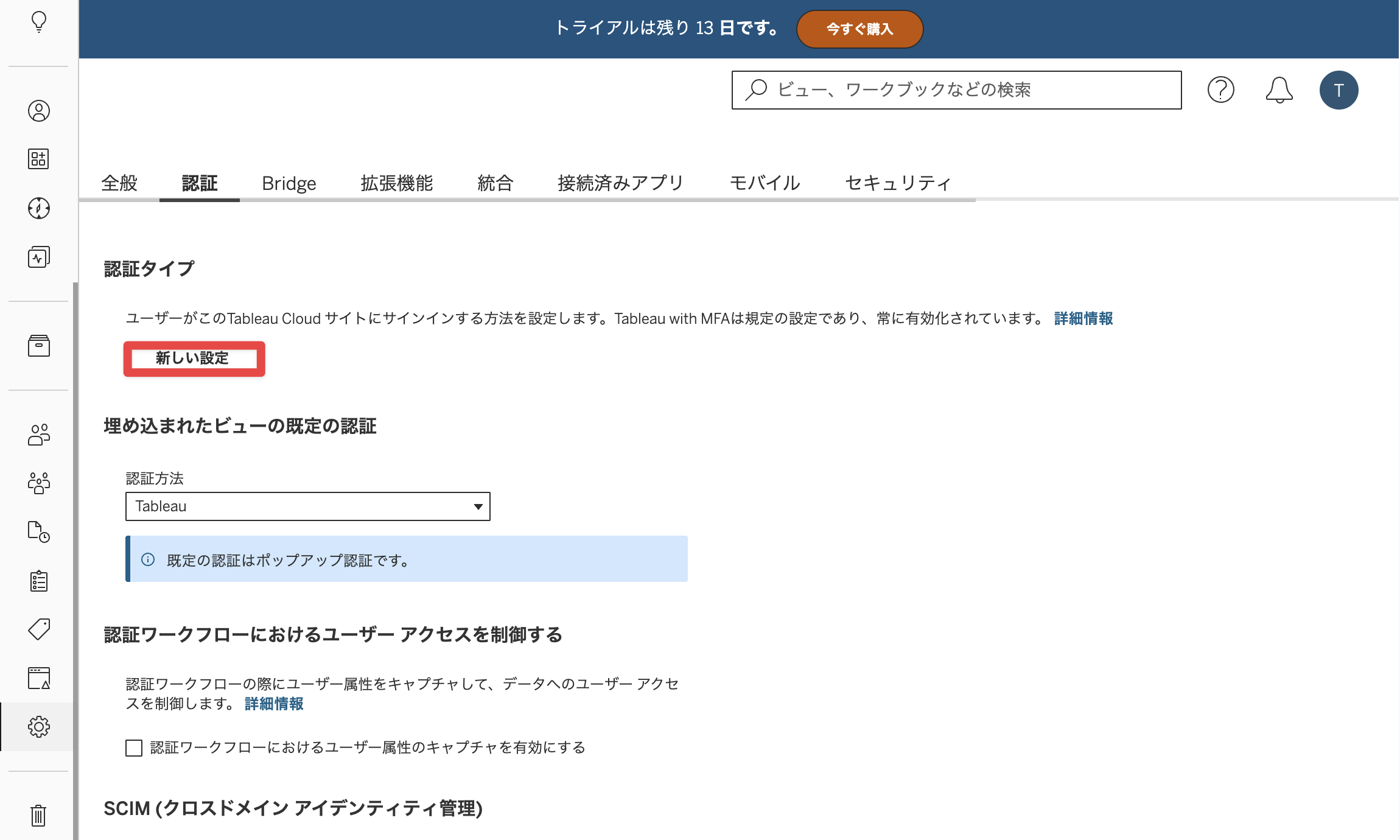Viewport: 1400px width, 840px height.
Task: Open 詳細情報 link in workflow section
Action: point(274,704)
